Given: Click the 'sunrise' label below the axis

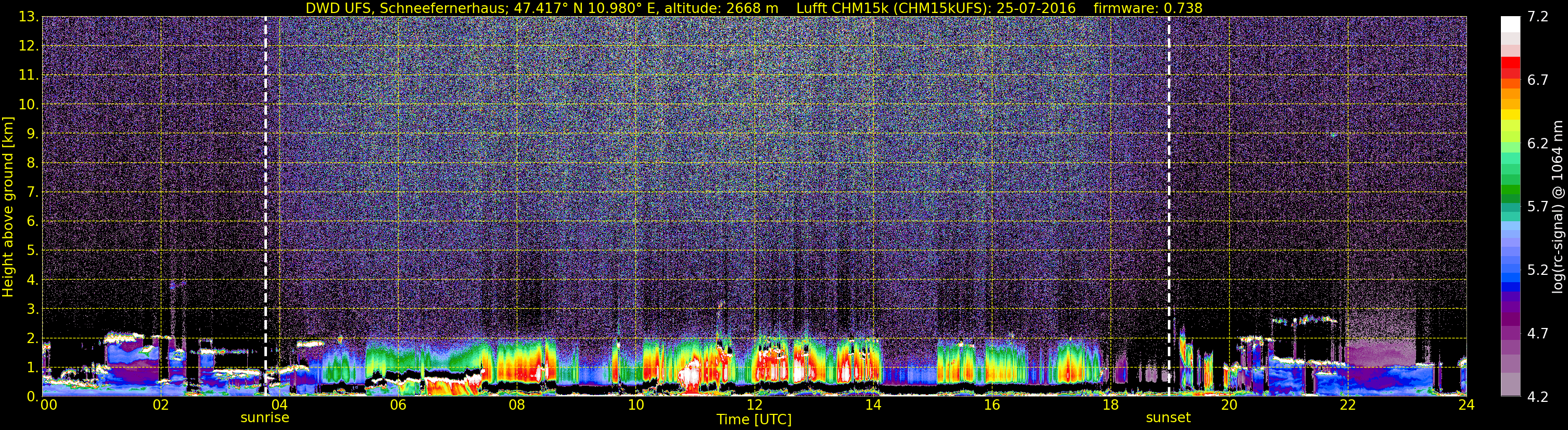Looking at the screenshot, I should point(265,418).
